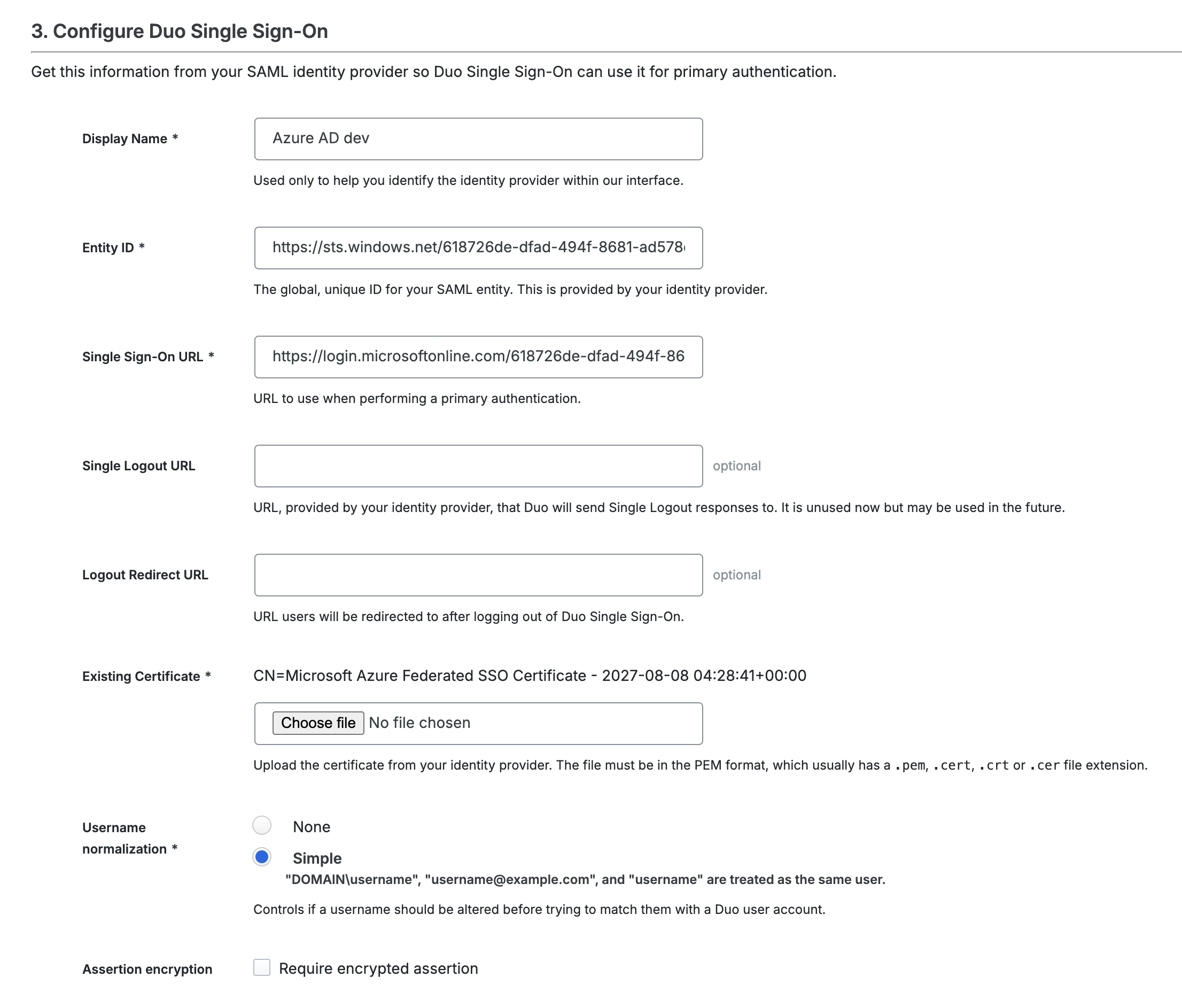Click the empty Single Logout URL field
This screenshot has height=1008, width=1182.
pos(478,466)
